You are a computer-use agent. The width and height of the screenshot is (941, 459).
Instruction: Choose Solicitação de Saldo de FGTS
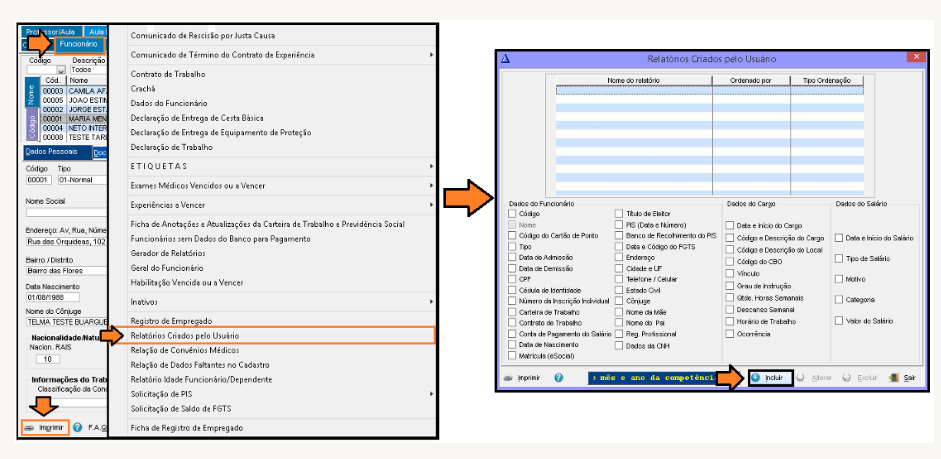tap(181, 409)
